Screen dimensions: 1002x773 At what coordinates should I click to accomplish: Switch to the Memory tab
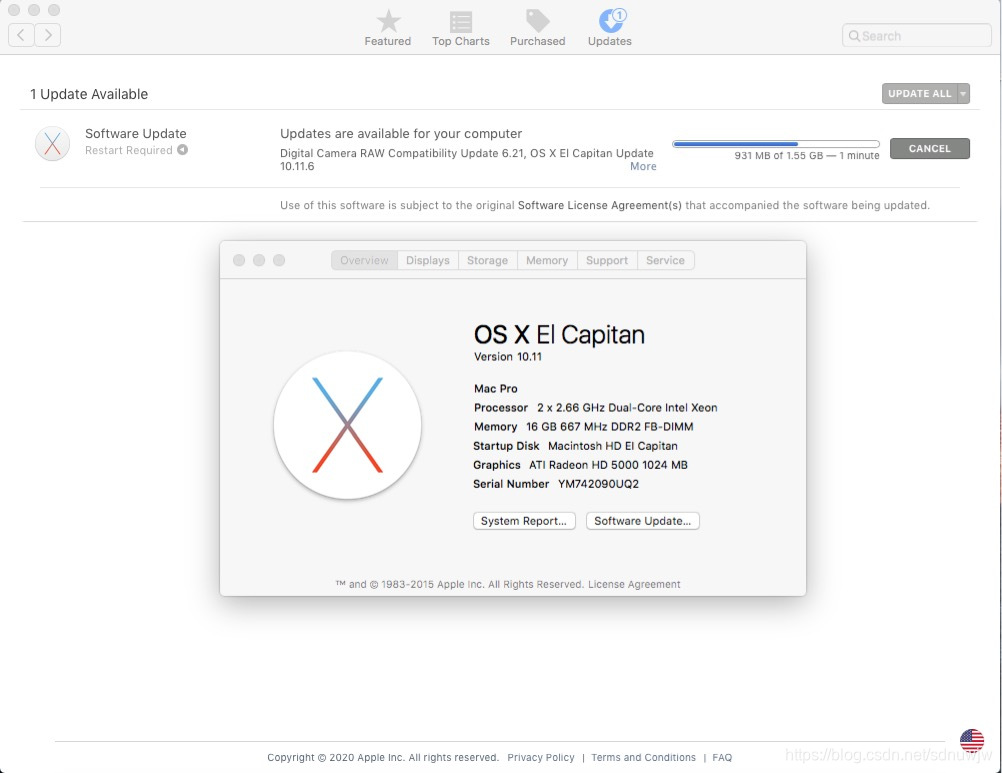point(547,260)
